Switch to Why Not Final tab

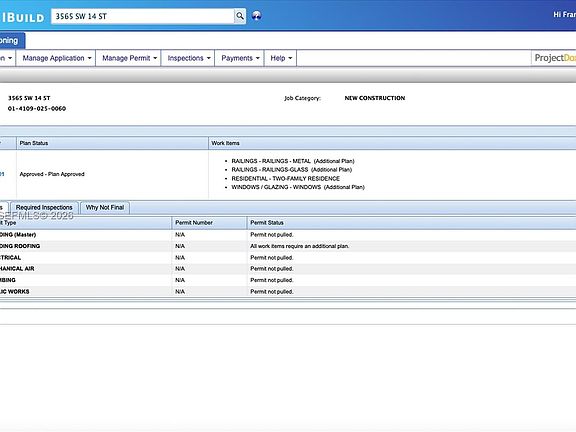pos(105,208)
